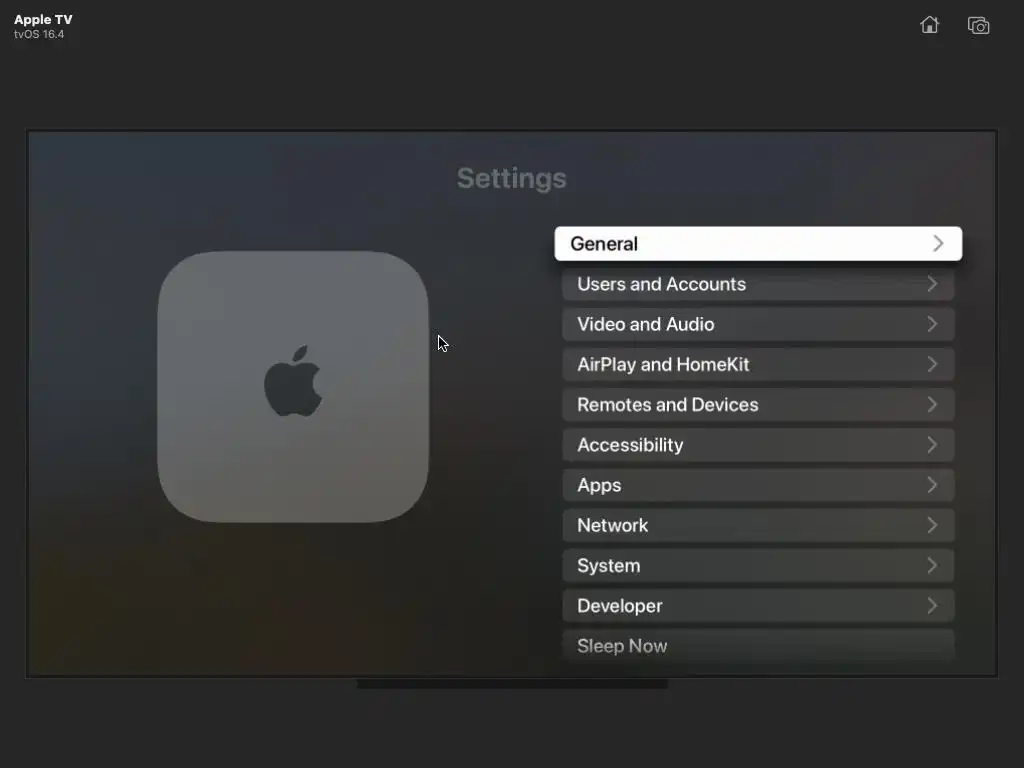Click the Home icon in simulator toolbar
1024x768 pixels.
pos(929,25)
